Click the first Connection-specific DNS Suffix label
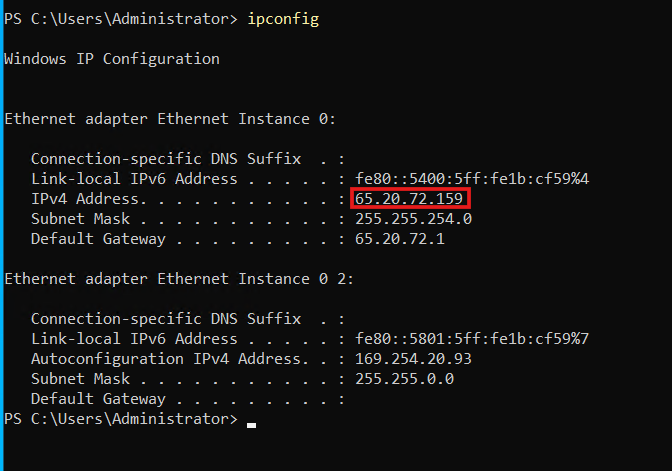 (x=166, y=159)
